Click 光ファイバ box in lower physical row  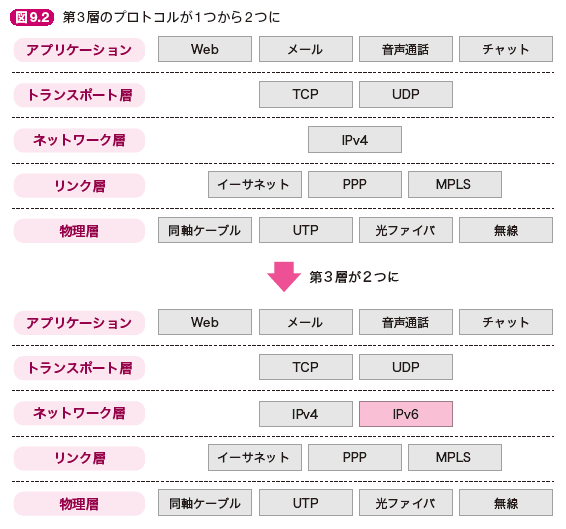(406, 503)
